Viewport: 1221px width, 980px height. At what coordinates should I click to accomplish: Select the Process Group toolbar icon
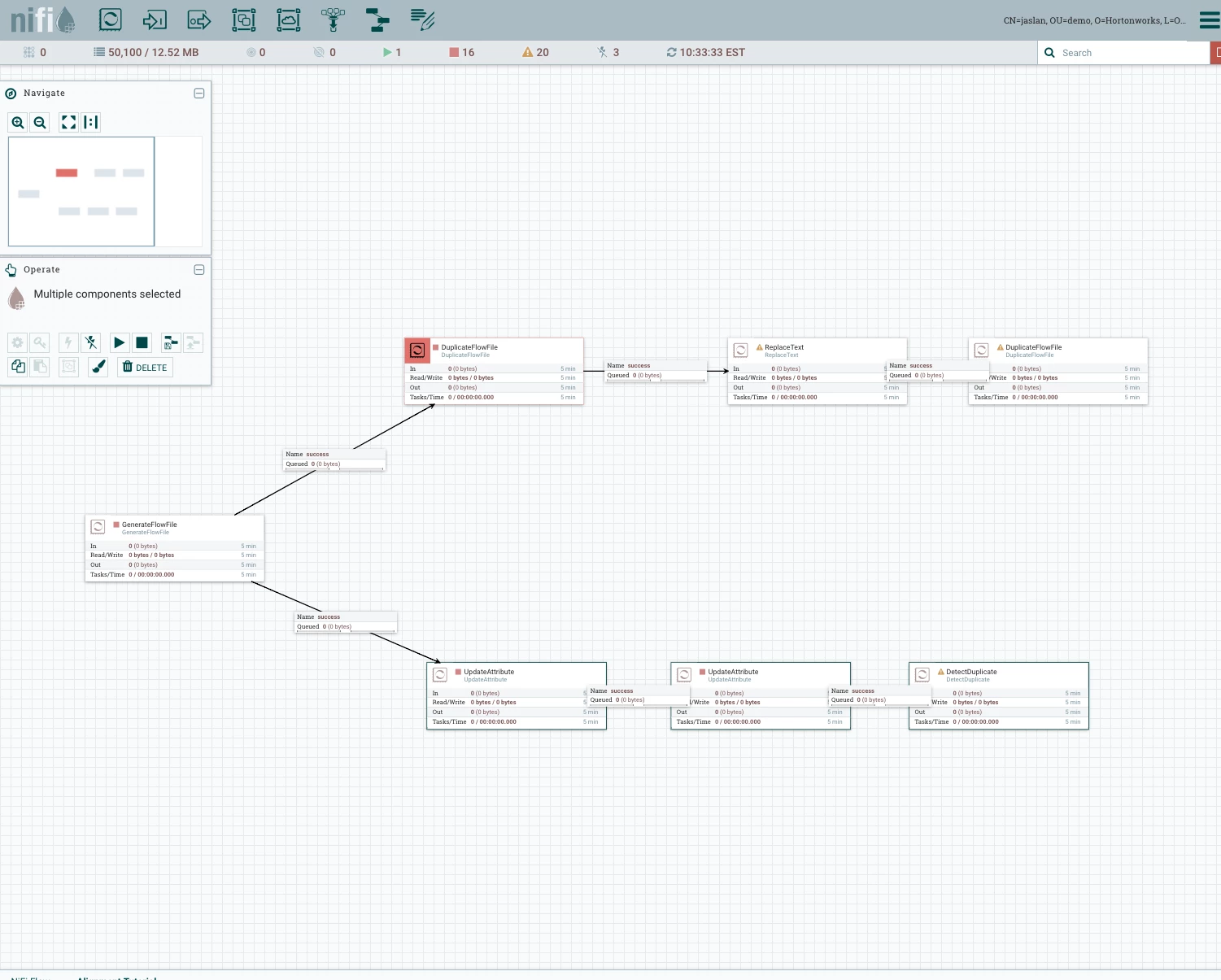coord(244,20)
